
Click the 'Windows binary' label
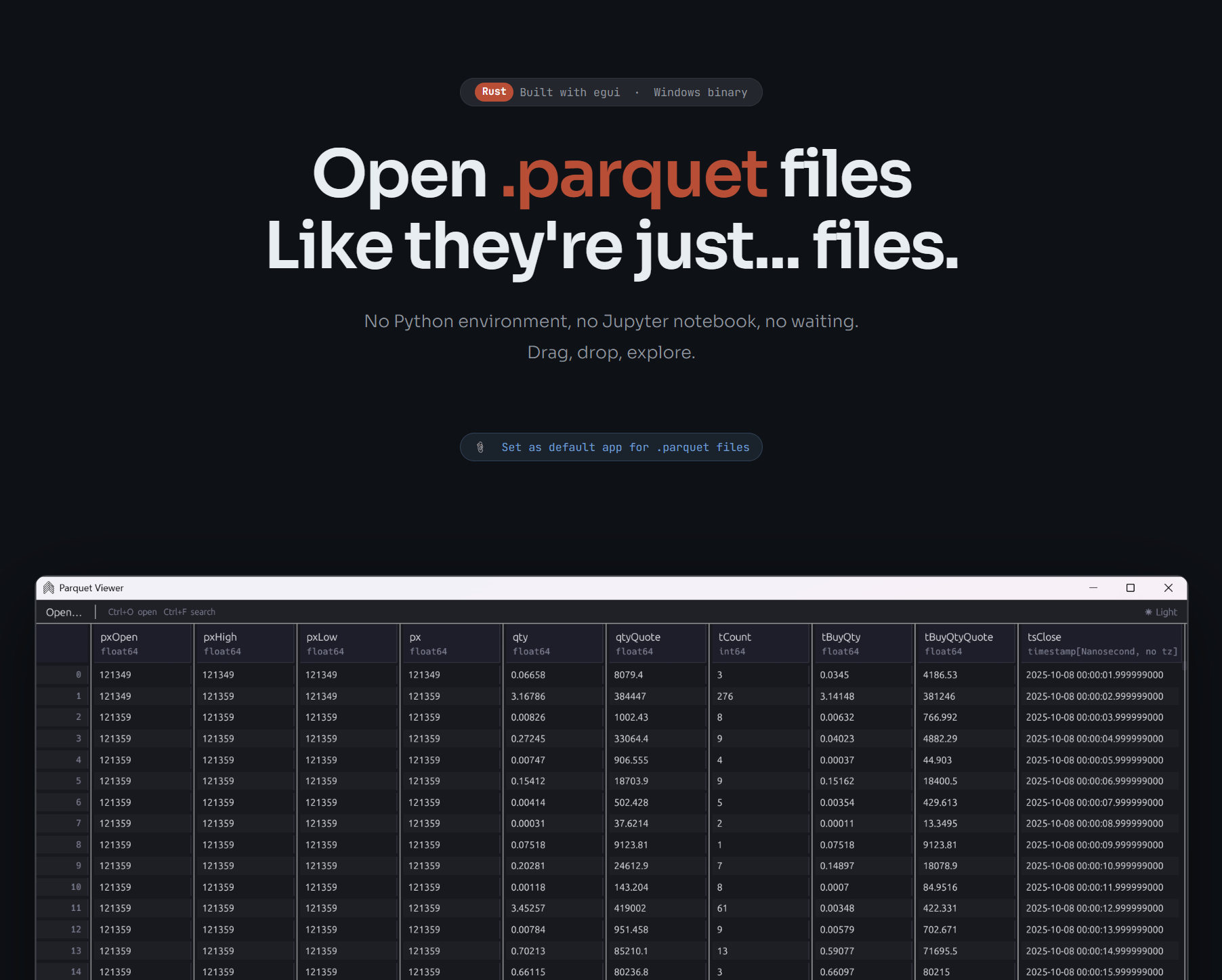point(700,92)
